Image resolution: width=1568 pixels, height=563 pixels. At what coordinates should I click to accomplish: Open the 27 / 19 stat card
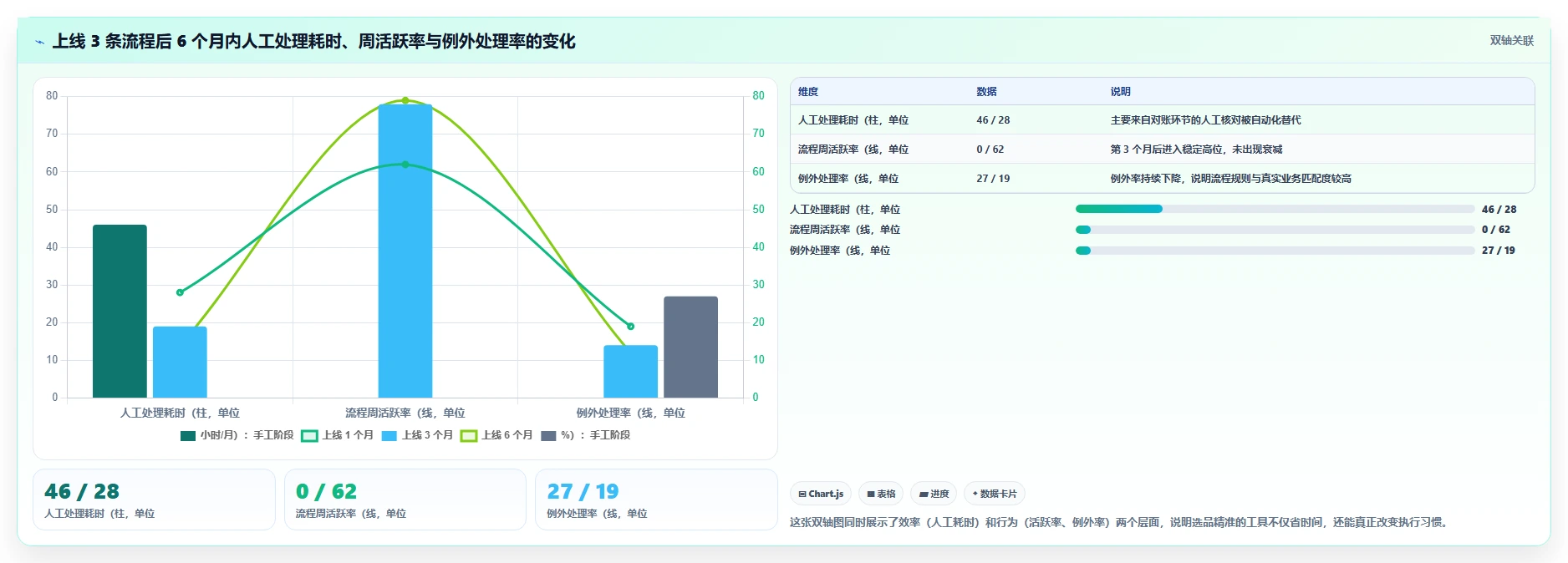coord(656,500)
